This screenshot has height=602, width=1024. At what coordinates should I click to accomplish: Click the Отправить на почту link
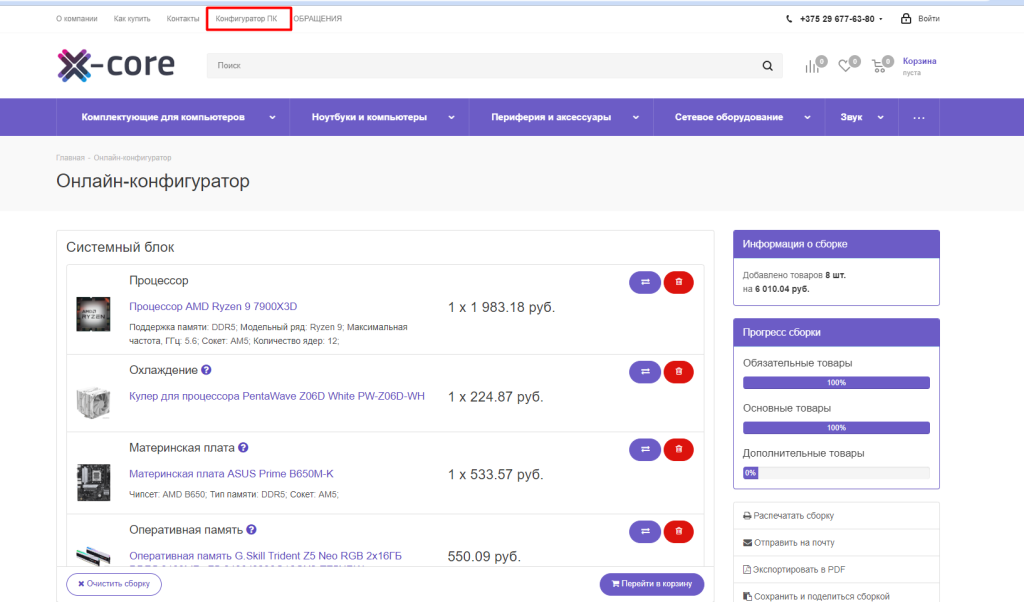click(x=794, y=543)
